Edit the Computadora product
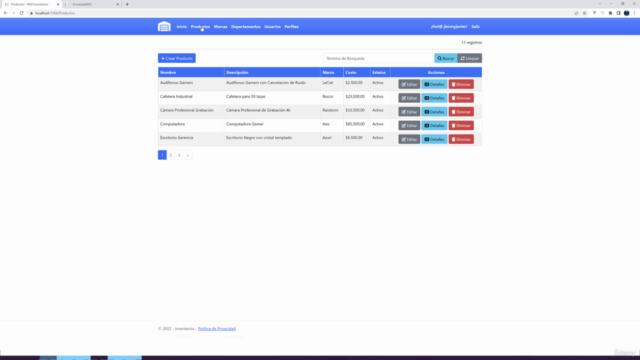The image size is (640, 360). (x=409, y=126)
